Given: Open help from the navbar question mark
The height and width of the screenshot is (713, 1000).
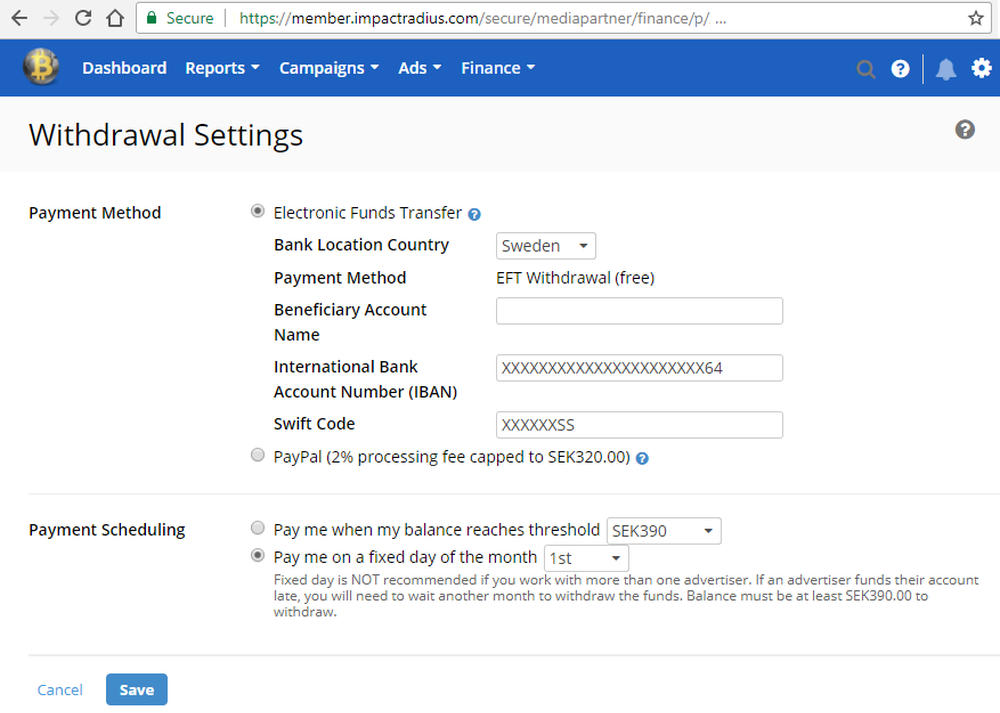Looking at the screenshot, I should [x=900, y=68].
